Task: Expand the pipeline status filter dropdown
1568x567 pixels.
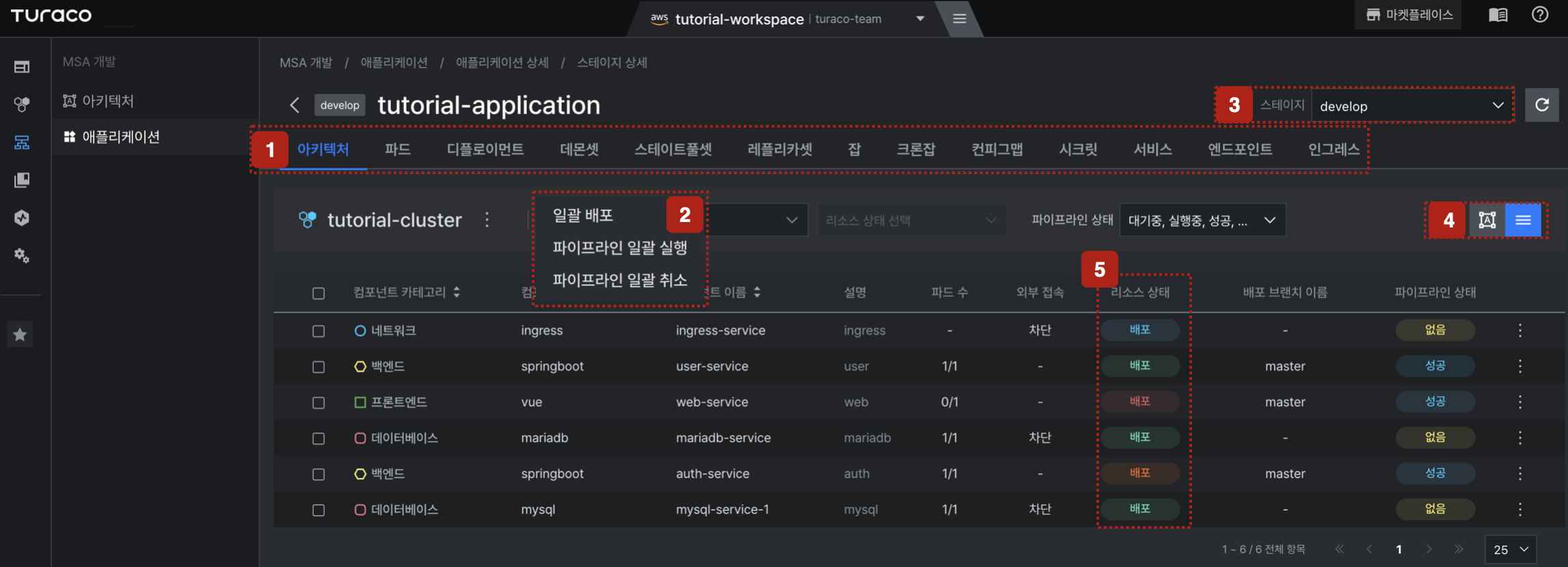Action: (x=1202, y=220)
